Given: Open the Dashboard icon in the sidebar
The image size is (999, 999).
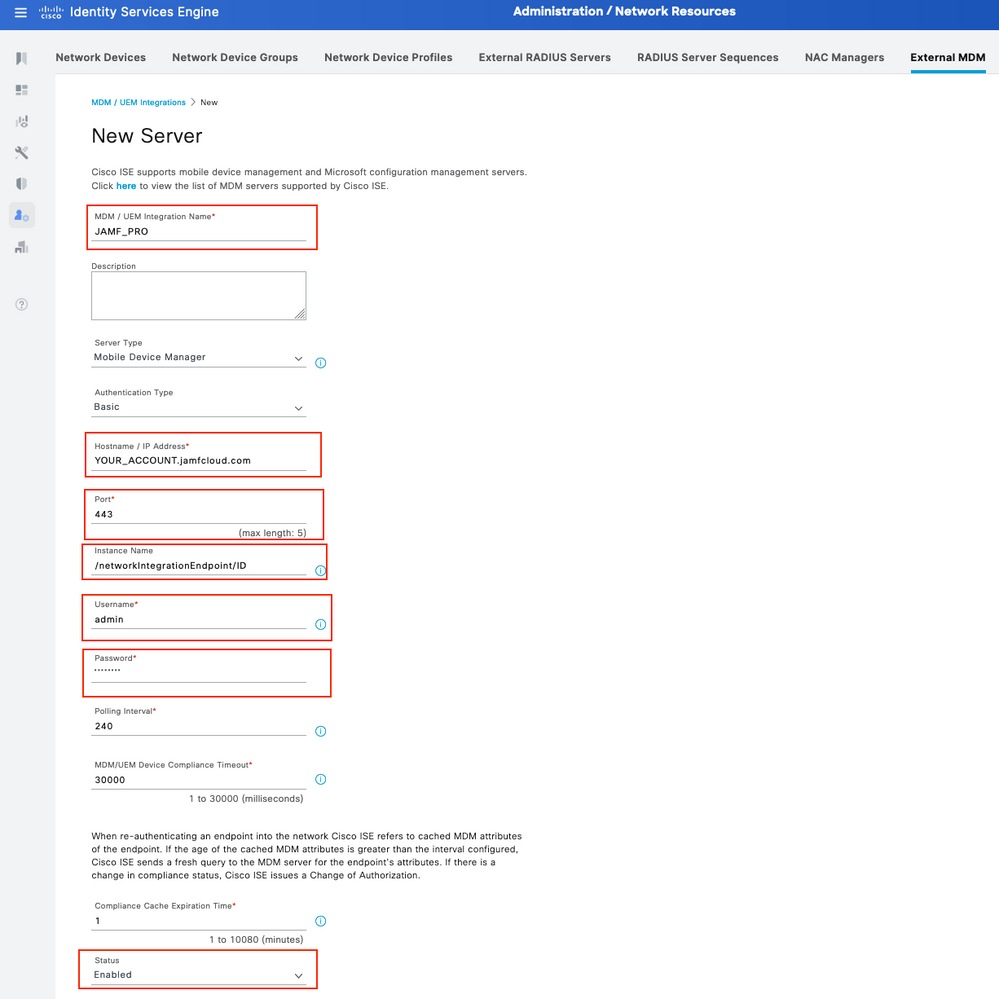Looking at the screenshot, I should [20, 90].
